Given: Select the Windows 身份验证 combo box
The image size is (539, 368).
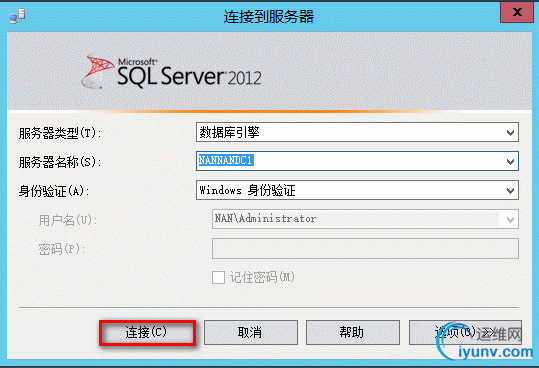Looking at the screenshot, I should [x=357, y=190].
